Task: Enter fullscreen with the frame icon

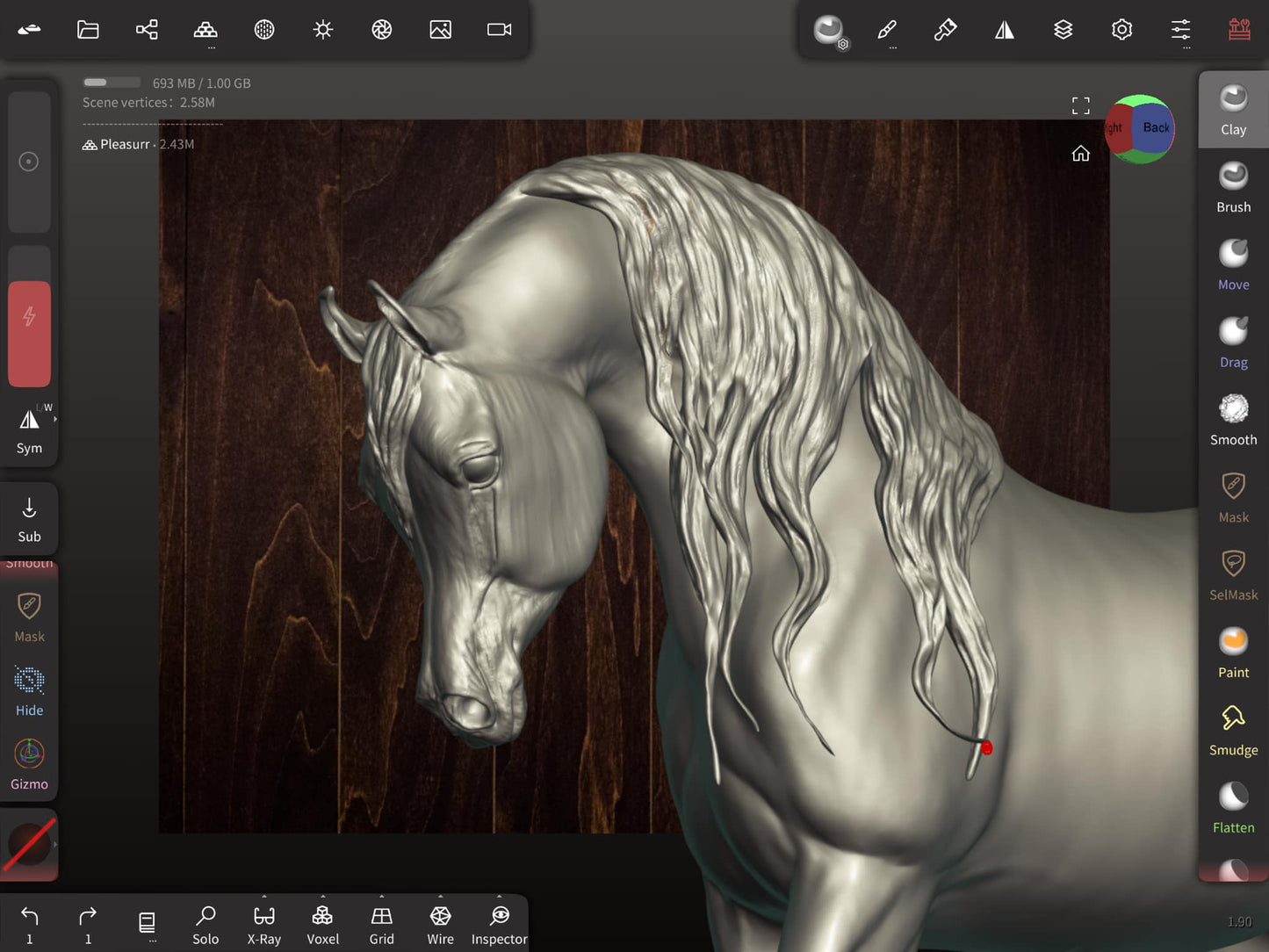Action: pos(1081,106)
